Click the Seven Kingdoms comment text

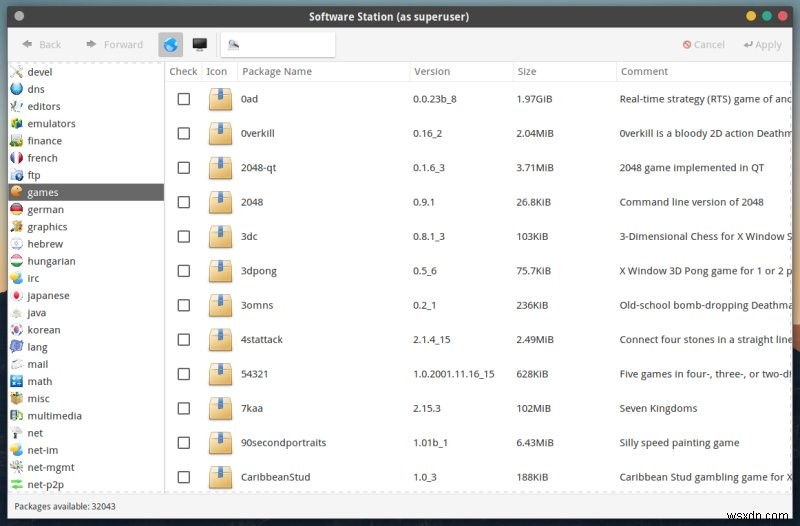pyautogui.click(x=658, y=408)
